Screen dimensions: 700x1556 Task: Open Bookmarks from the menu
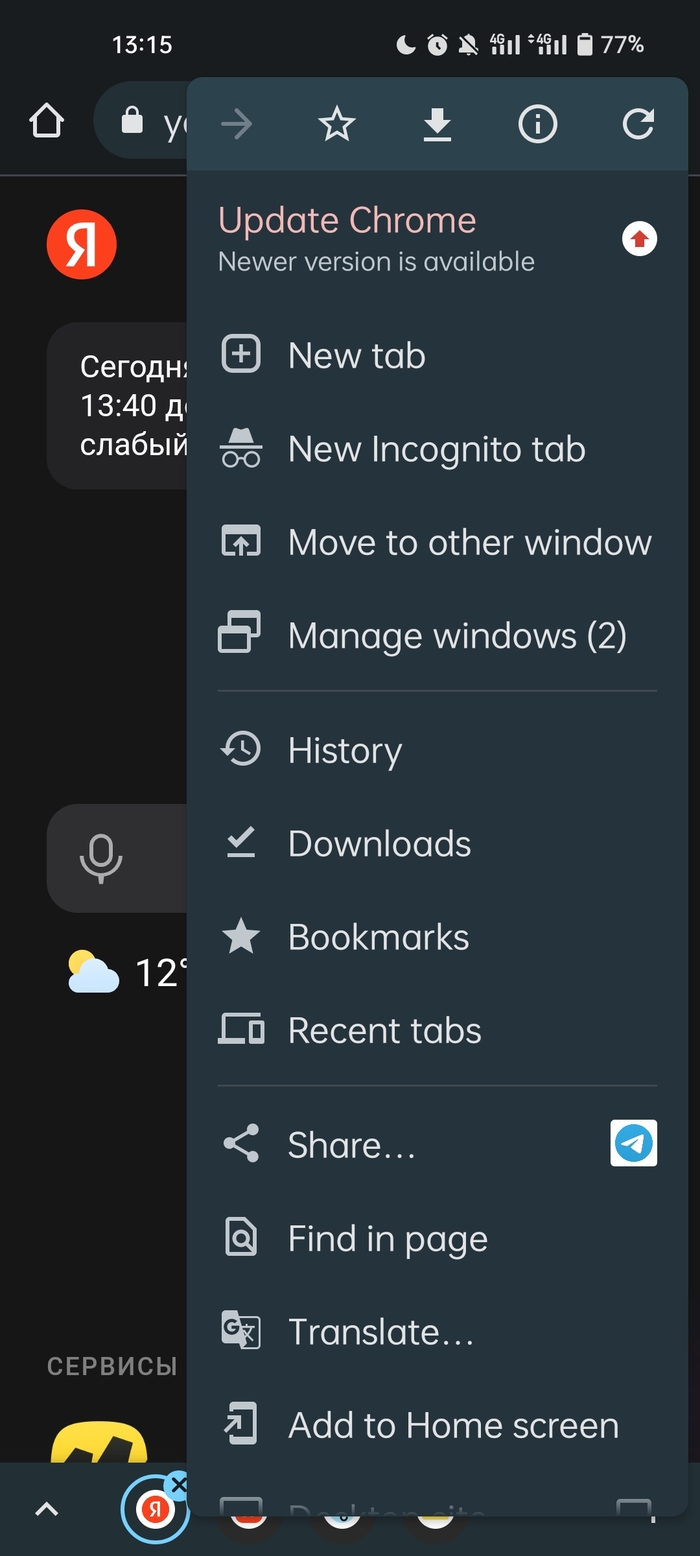378,938
